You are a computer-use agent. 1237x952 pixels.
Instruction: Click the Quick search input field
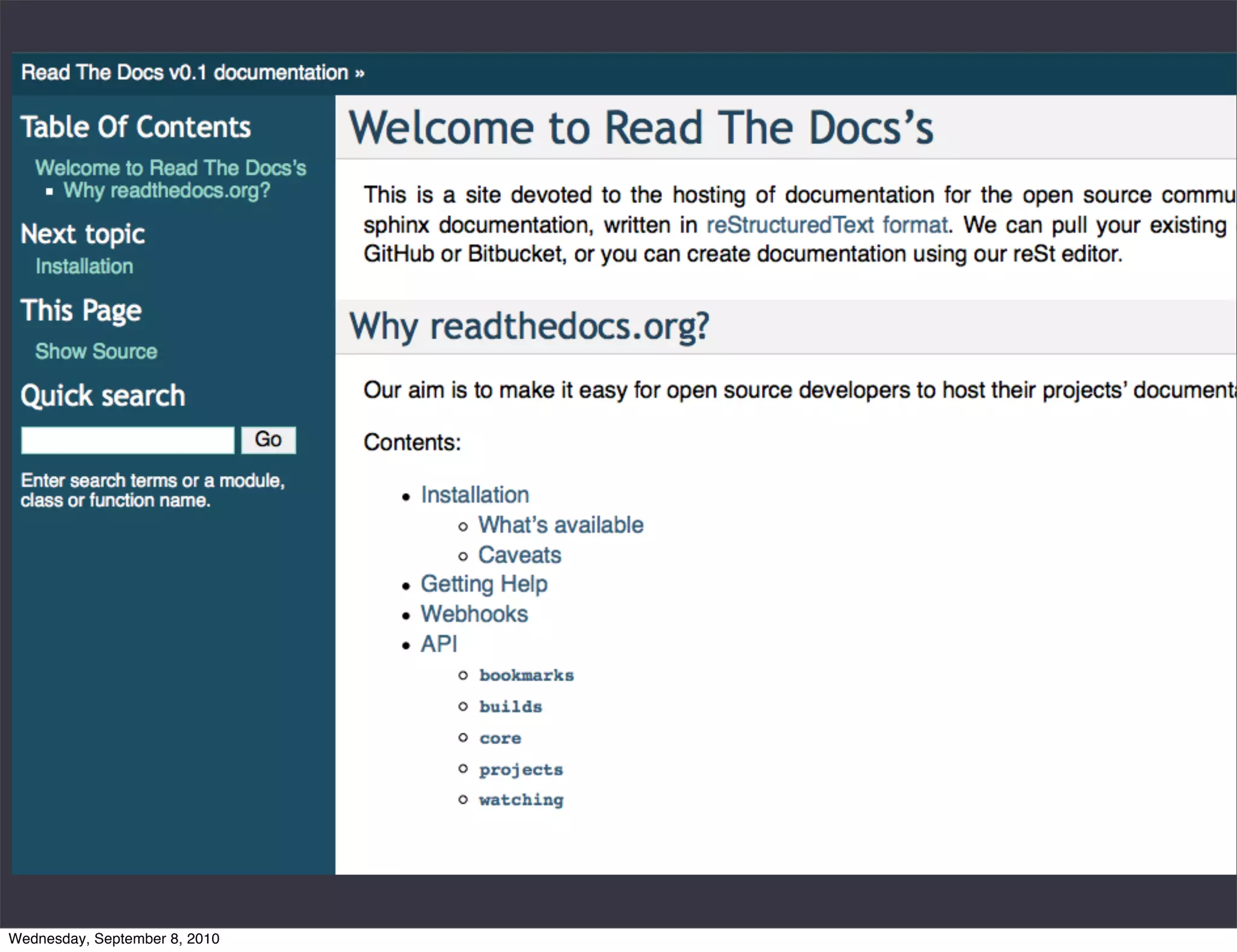coord(127,440)
